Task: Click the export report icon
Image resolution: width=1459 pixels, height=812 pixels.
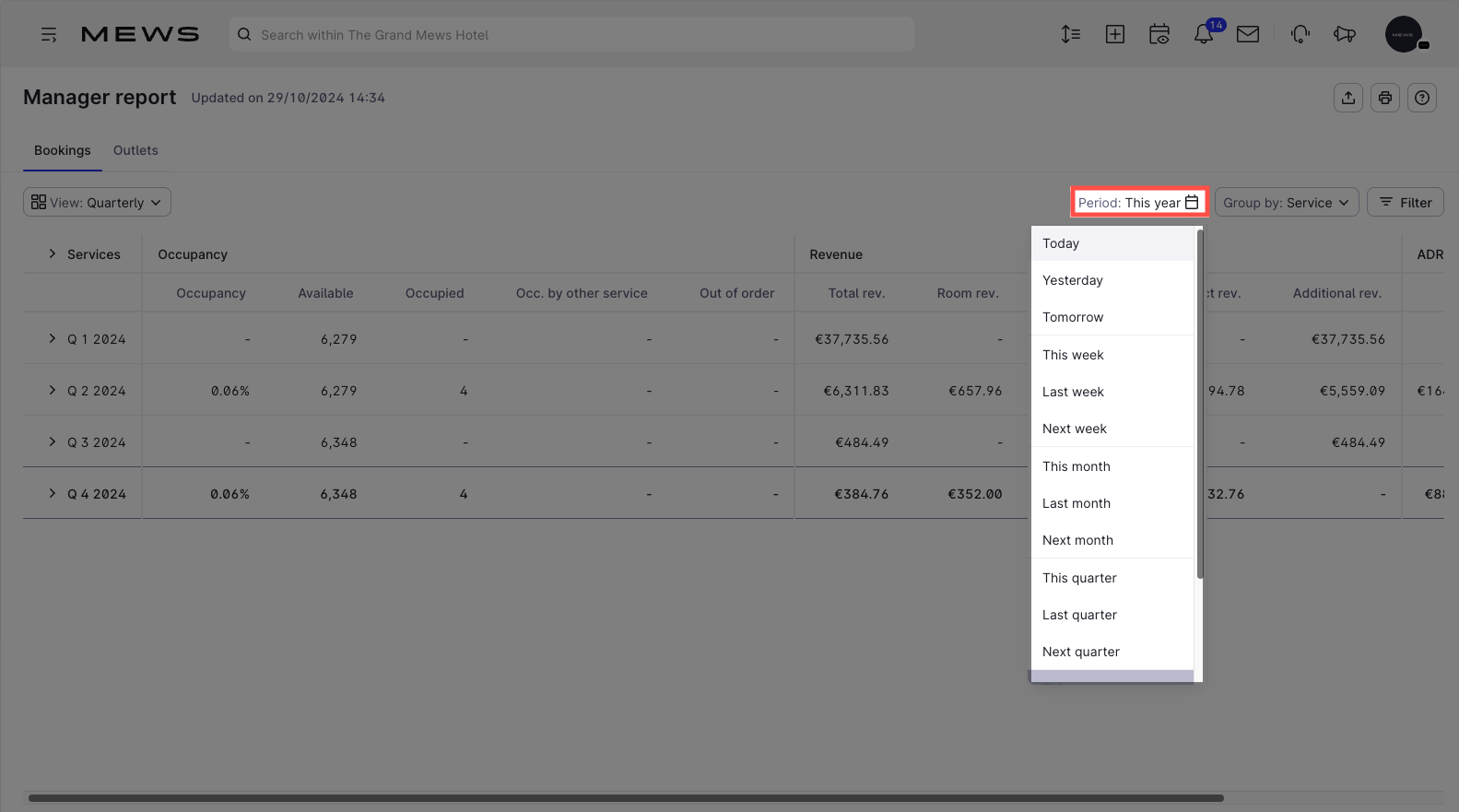Action: [1347, 98]
